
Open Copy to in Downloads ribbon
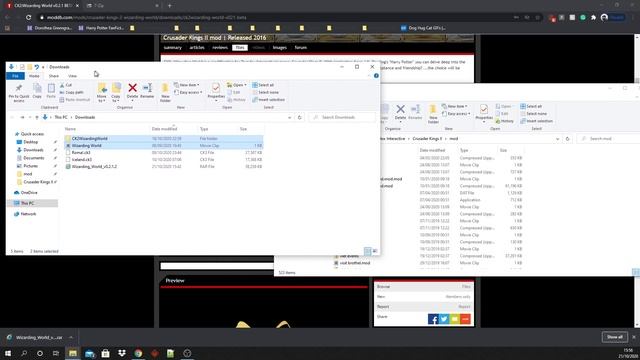tap(116, 93)
